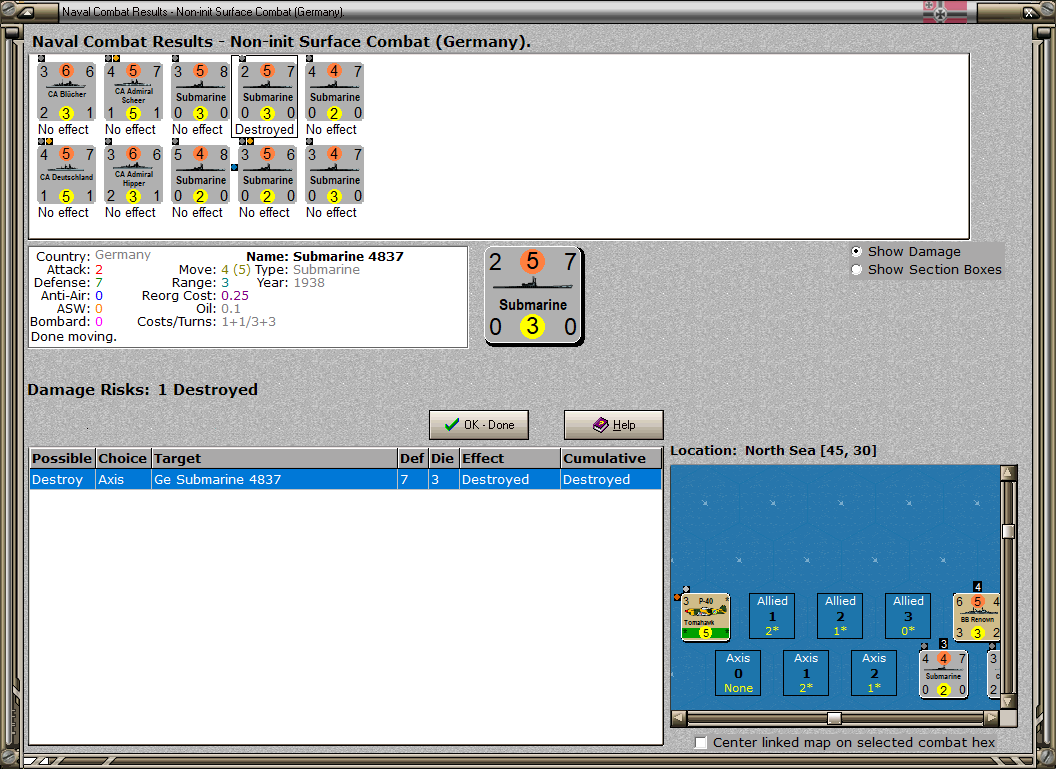Screen dimensions: 1056x769
Task: Select the Ge Submarine 4837 table row
Action: [345, 479]
